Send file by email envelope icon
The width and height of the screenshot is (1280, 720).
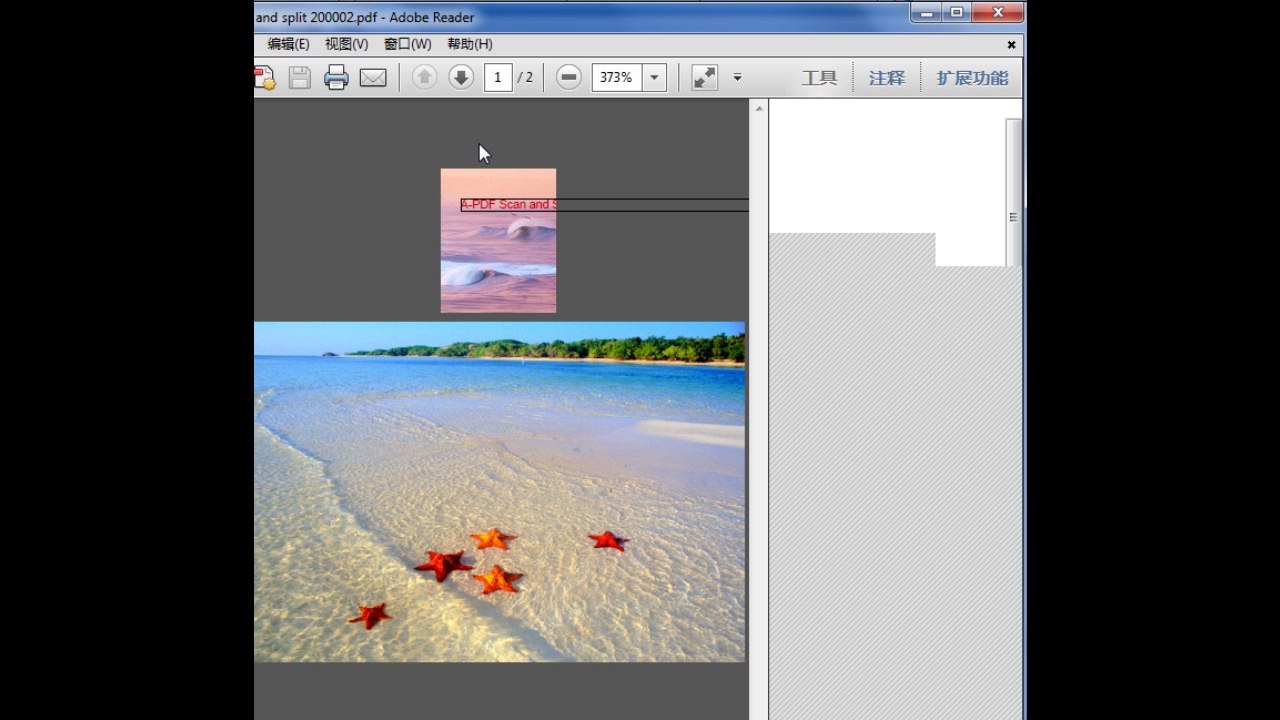click(373, 78)
